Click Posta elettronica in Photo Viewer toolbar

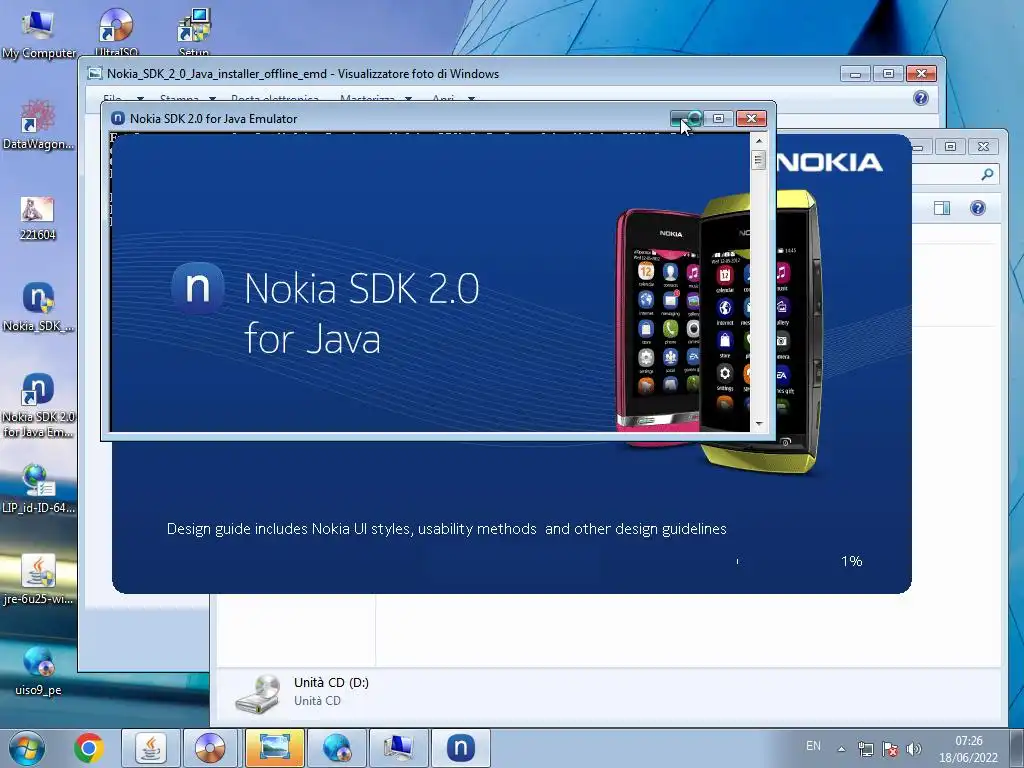point(275,99)
